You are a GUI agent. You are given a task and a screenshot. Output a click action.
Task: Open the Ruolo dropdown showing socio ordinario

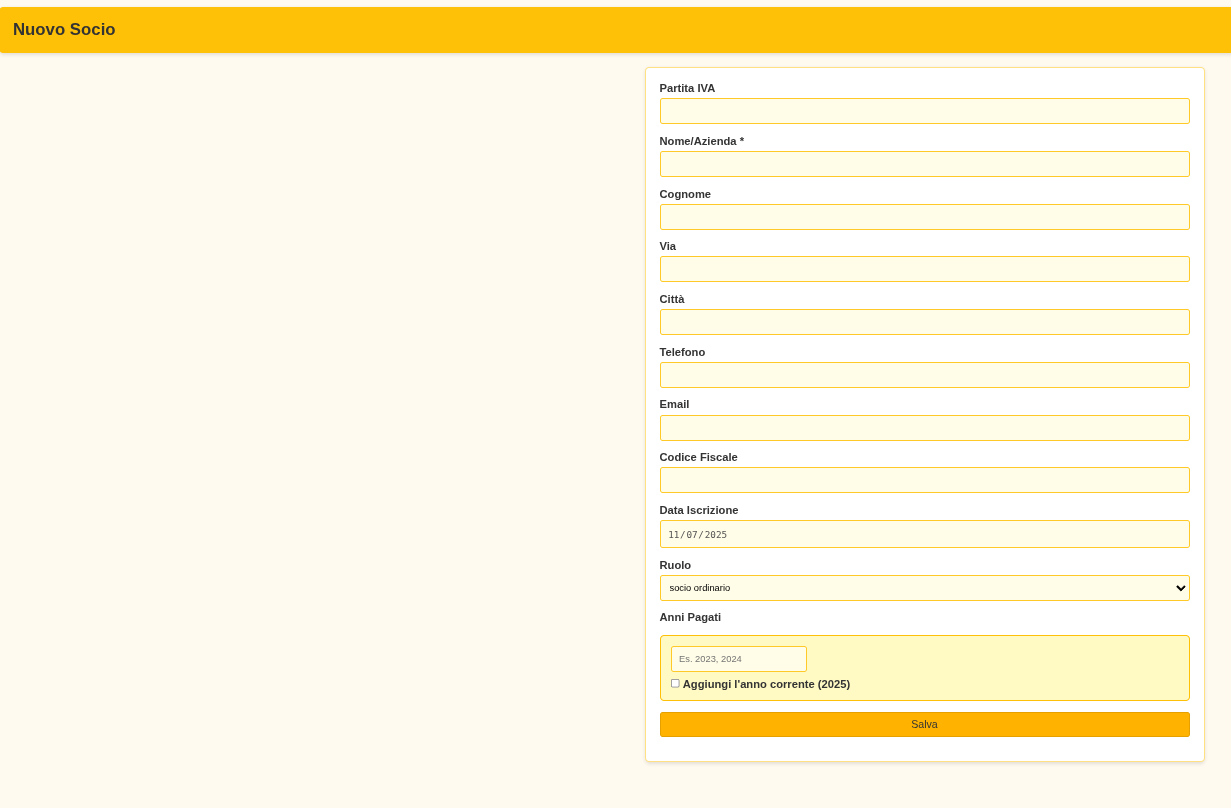tap(924, 588)
